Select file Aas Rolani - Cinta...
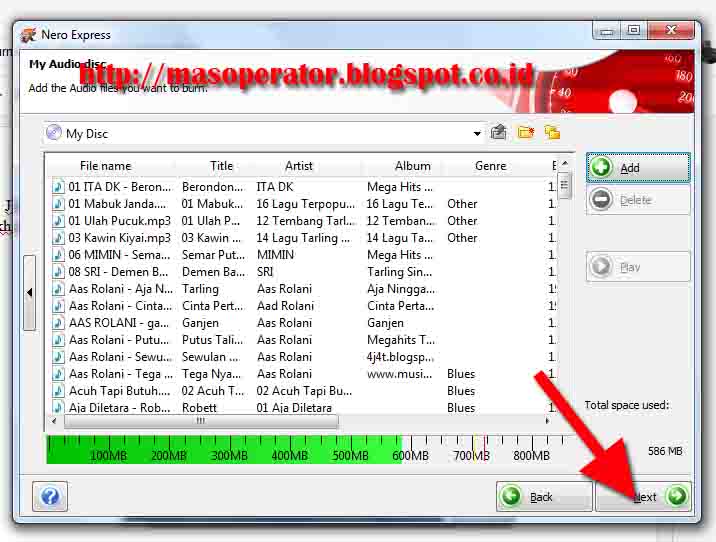This screenshot has height=542, width=716. tap(120, 305)
